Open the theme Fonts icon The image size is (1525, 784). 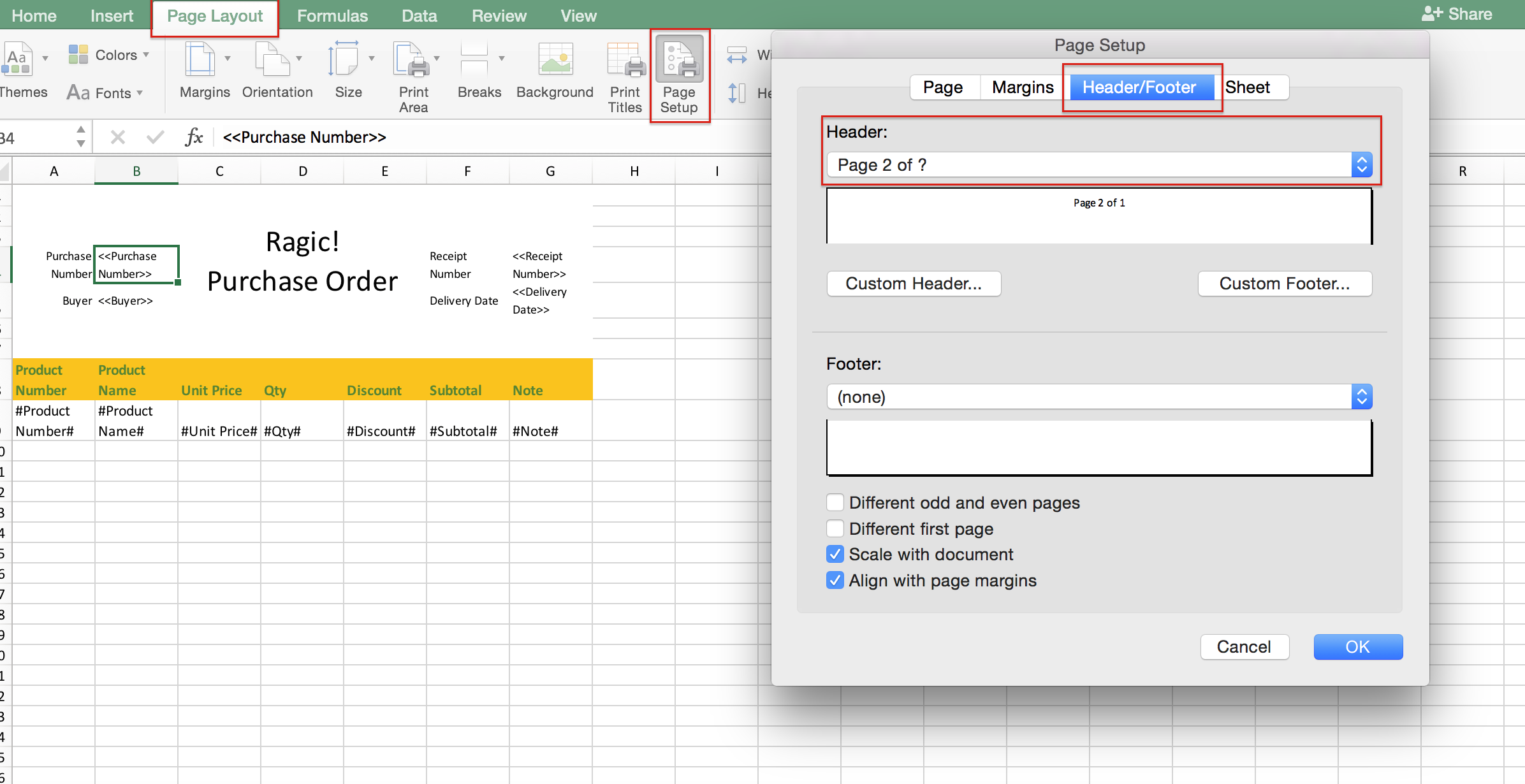(78, 93)
